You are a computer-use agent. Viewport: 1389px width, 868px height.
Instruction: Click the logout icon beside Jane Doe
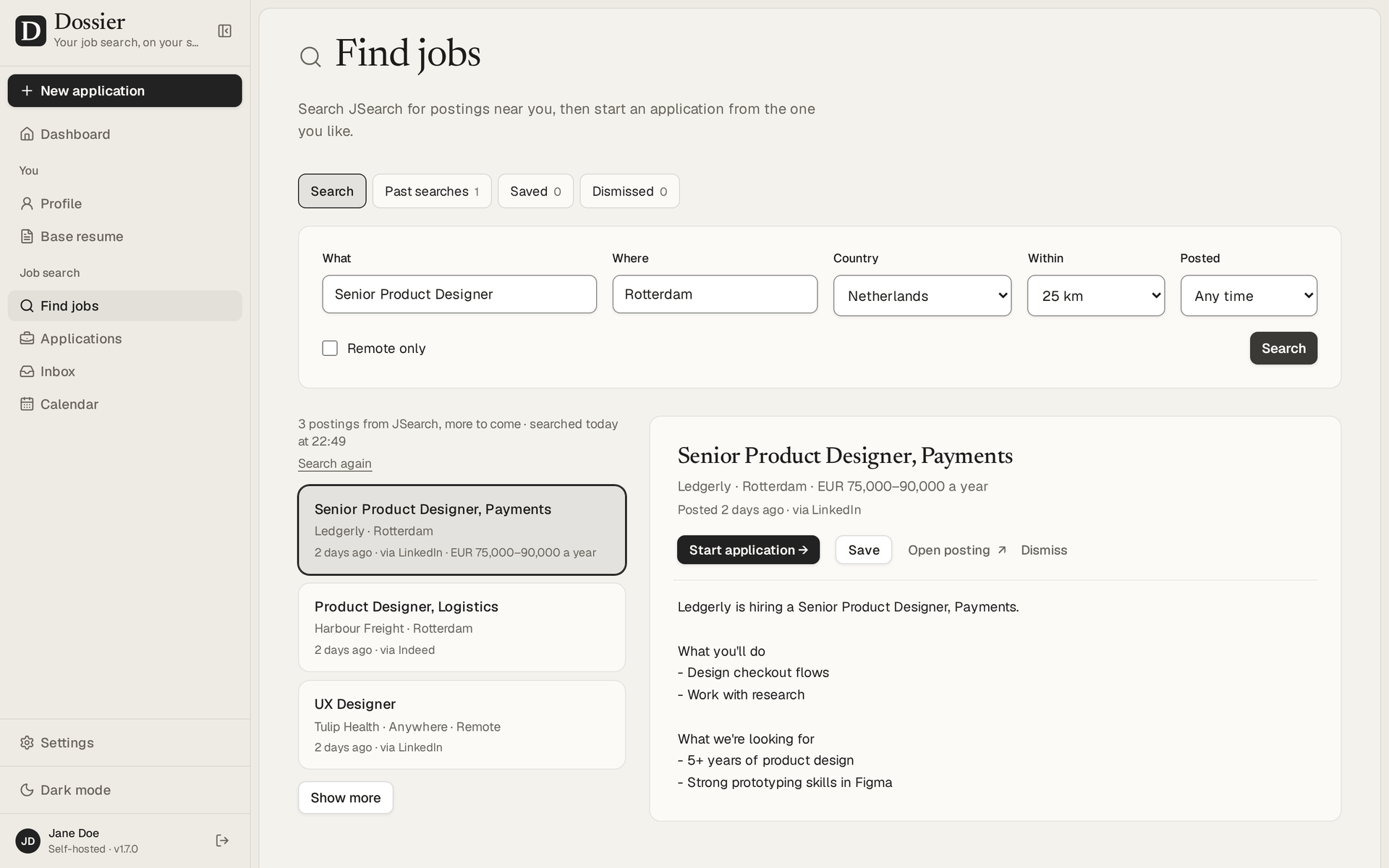click(x=222, y=841)
